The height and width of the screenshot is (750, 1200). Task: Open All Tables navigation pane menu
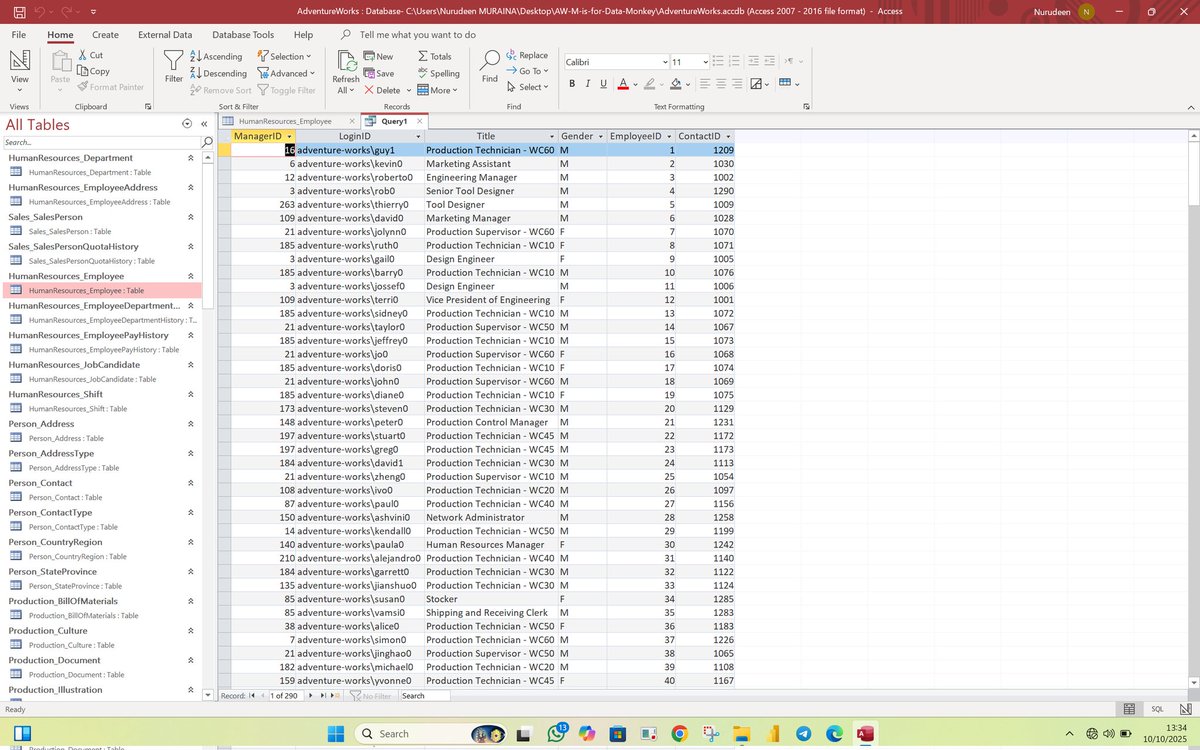click(187, 124)
